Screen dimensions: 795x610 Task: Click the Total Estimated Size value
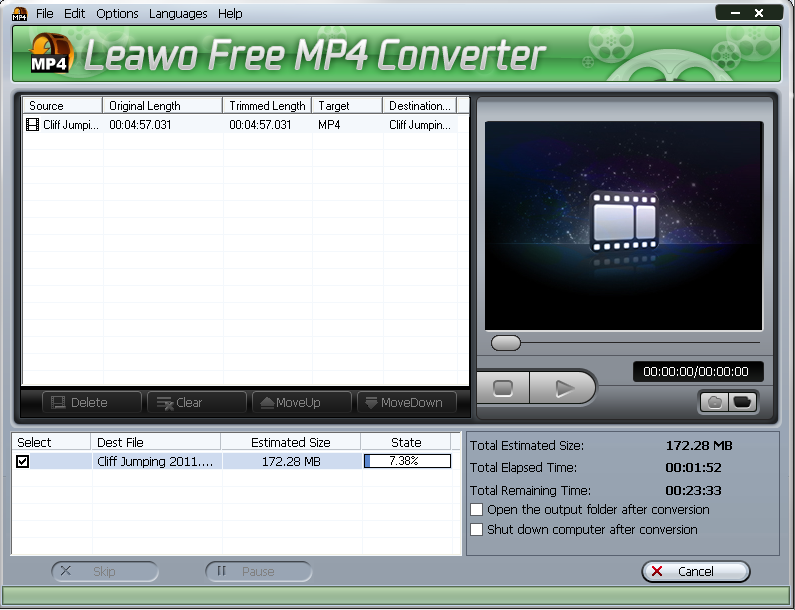699,446
